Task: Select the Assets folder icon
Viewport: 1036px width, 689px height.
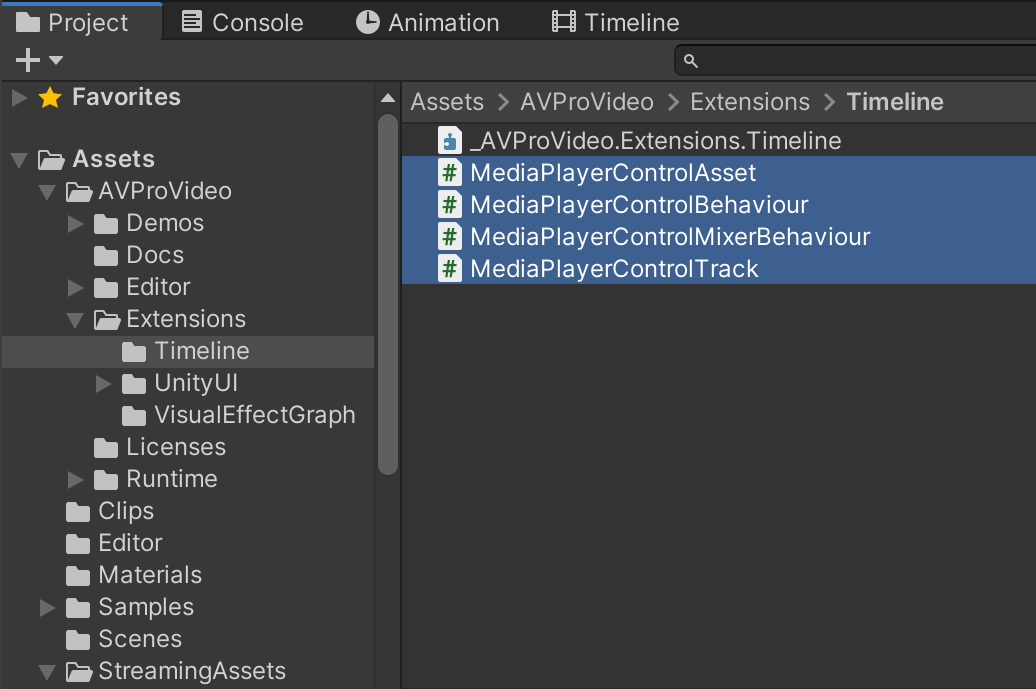Action: tap(51, 159)
